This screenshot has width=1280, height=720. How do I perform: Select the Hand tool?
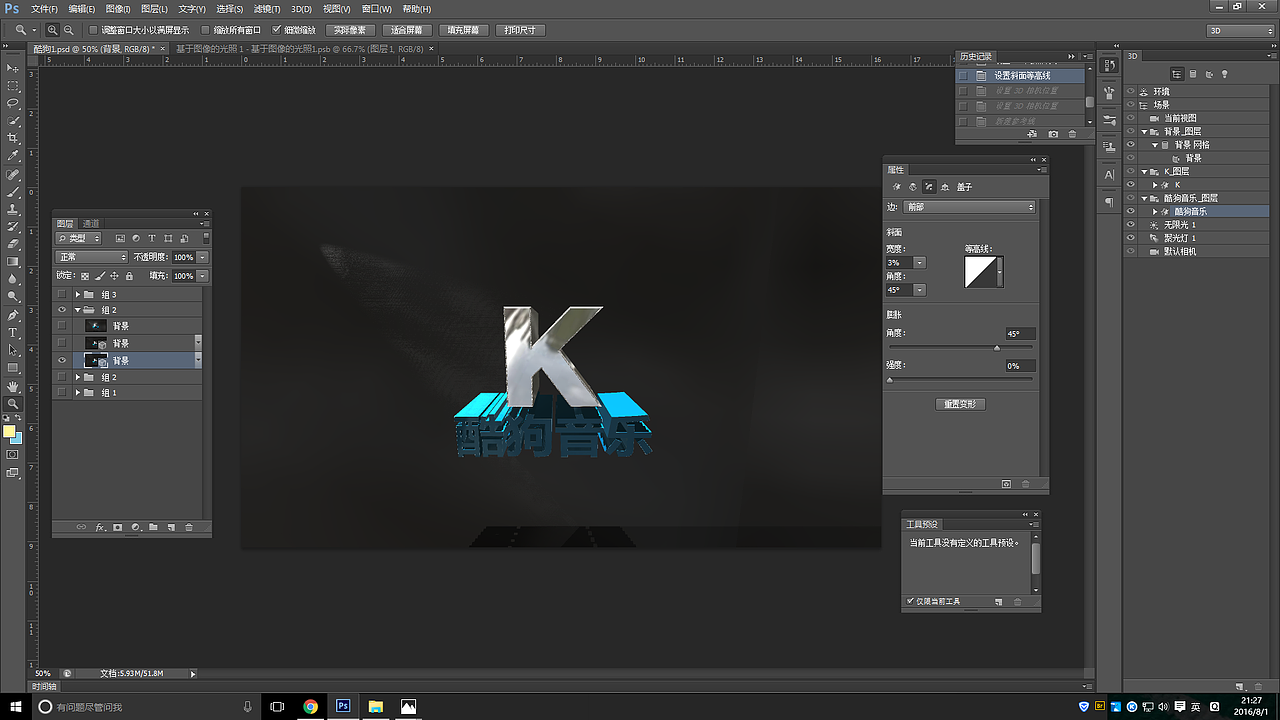[x=13, y=386]
